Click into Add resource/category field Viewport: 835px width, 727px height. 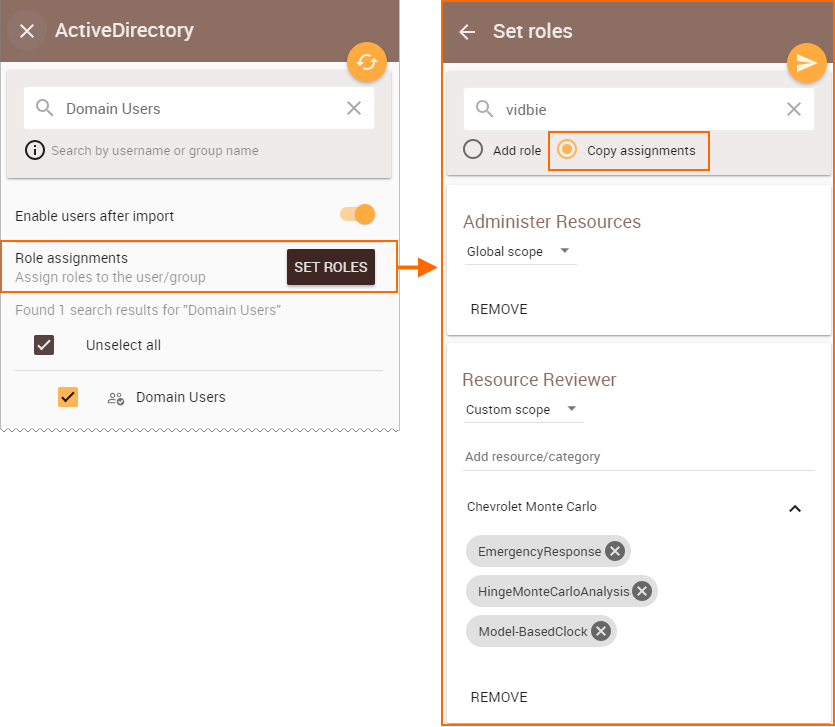point(638,457)
